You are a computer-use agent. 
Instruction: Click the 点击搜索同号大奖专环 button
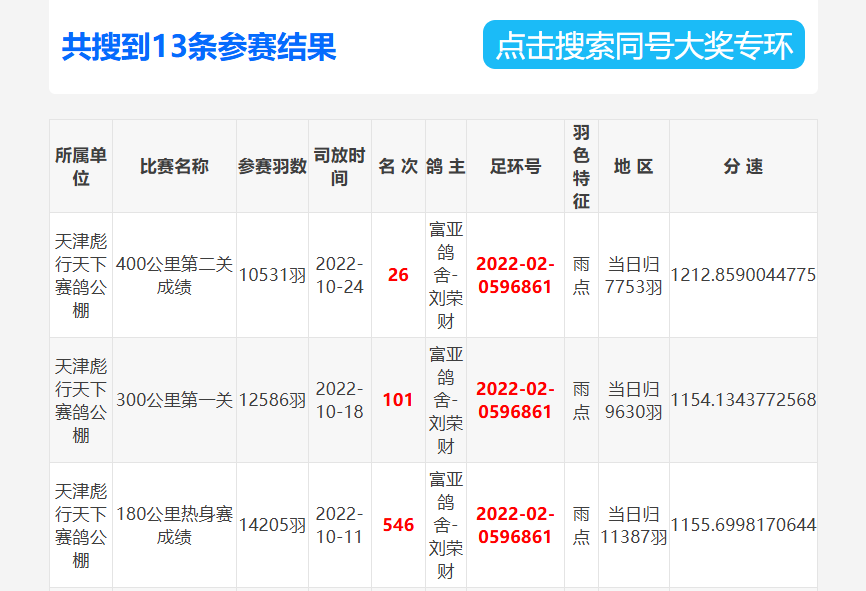tap(643, 46)
